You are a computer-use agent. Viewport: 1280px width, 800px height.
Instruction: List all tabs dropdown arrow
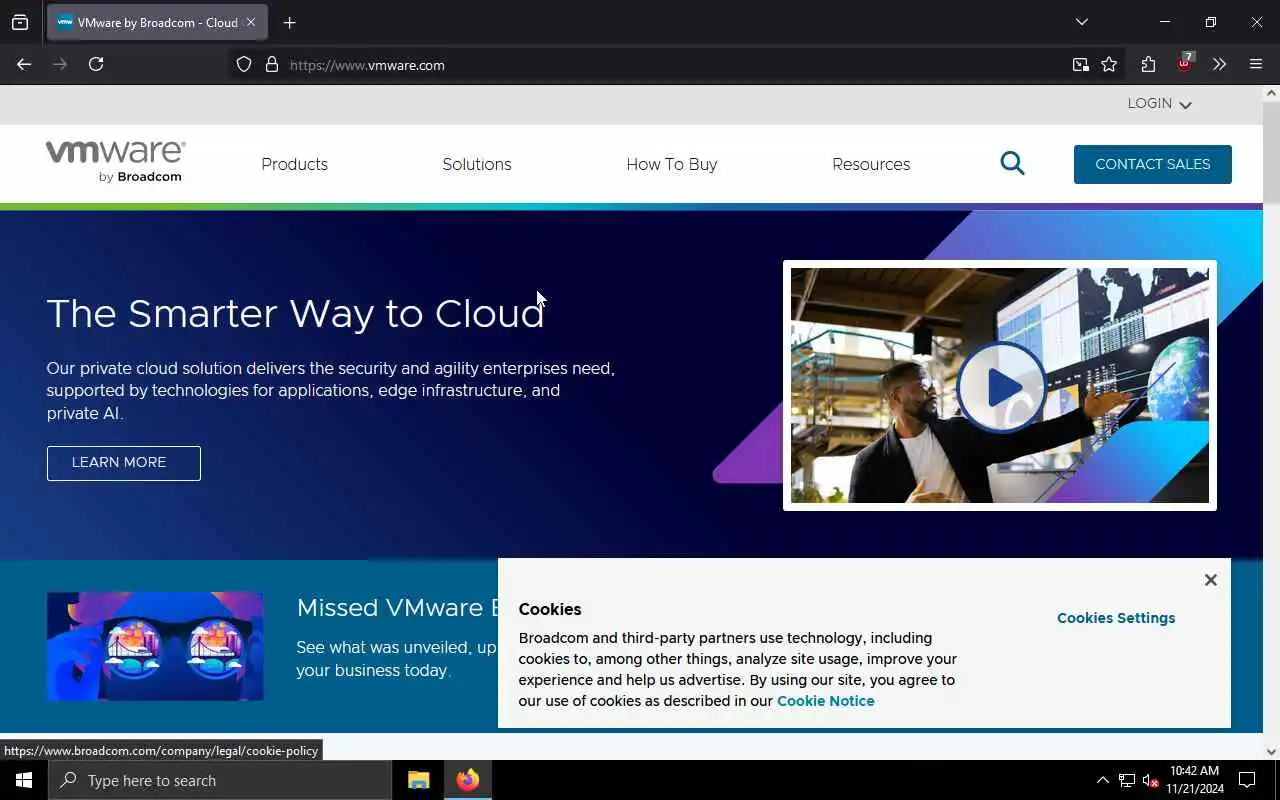click(1082, 22)
